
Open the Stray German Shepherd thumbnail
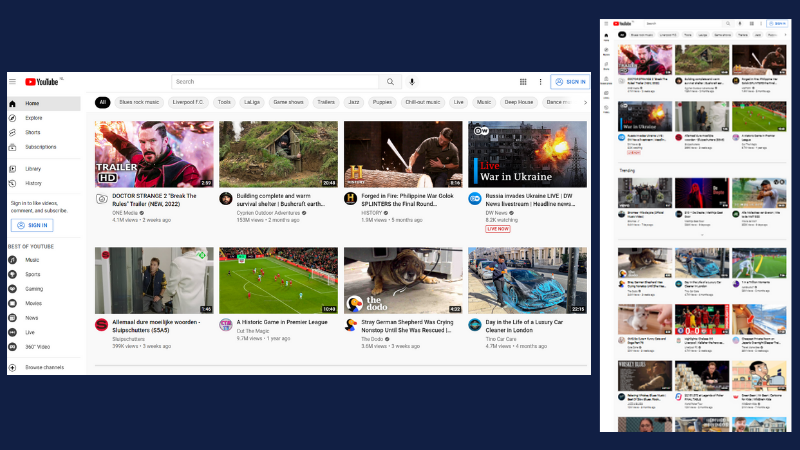click(x=403, y=281)
